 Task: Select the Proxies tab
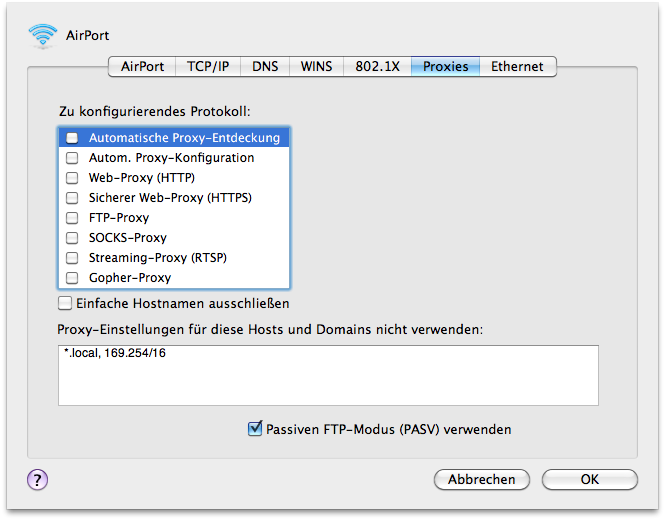[x=445, y=67]
